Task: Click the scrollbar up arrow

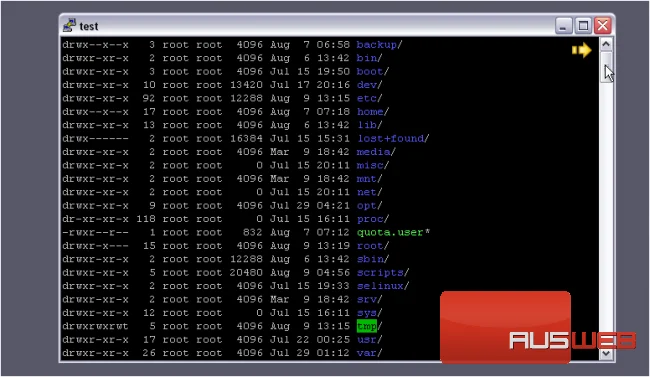Action: point(606,44)
